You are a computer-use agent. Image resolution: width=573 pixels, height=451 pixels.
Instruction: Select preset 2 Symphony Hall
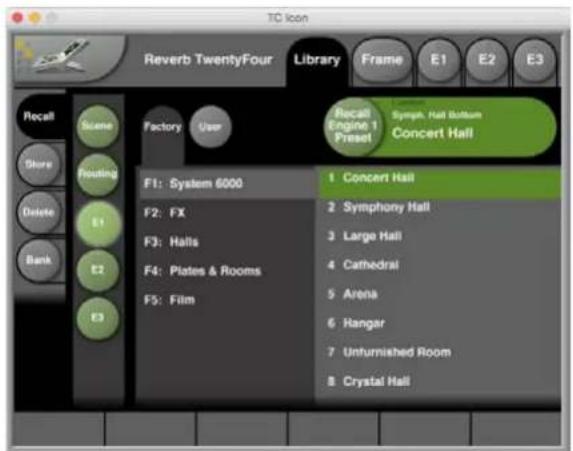(x=440, y=207)
